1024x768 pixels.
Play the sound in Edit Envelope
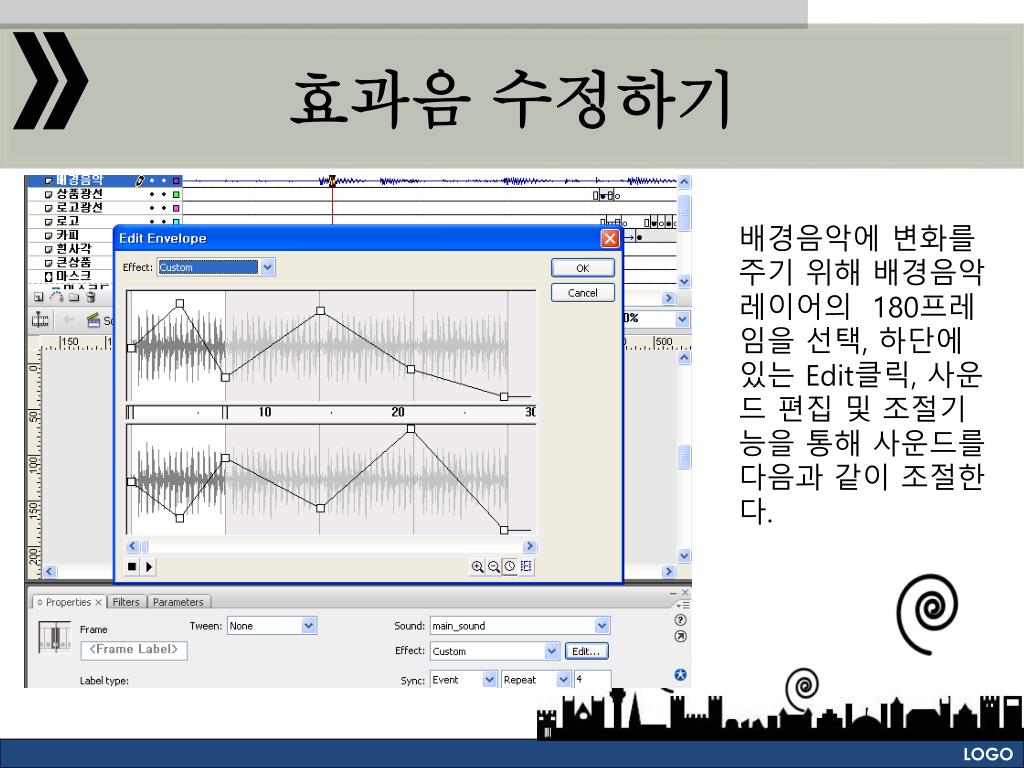click(x=149, y=567)
